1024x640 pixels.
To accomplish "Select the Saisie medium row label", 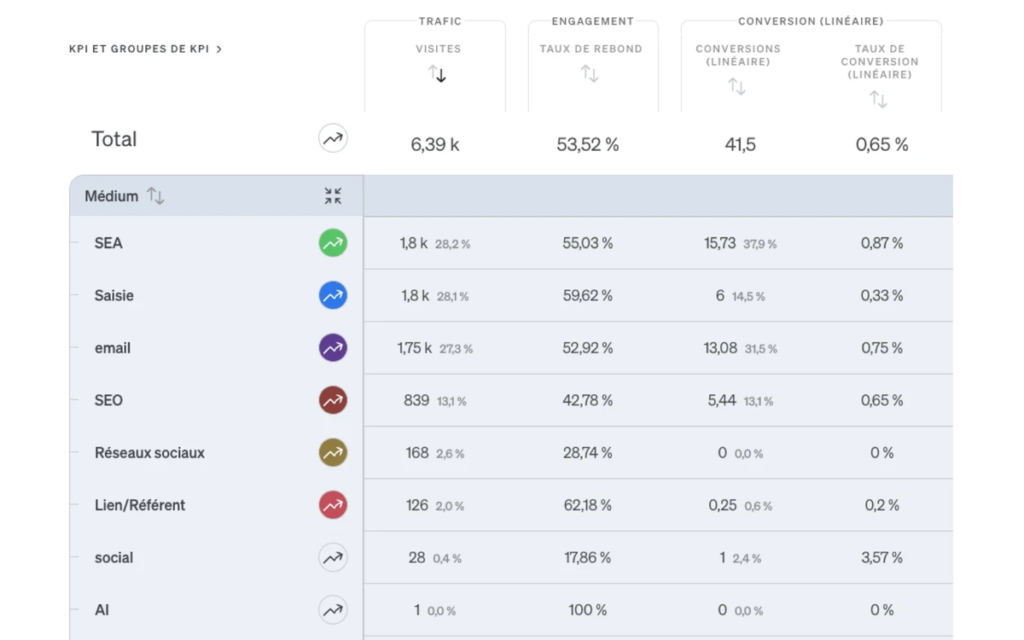I will pos(114,295).
